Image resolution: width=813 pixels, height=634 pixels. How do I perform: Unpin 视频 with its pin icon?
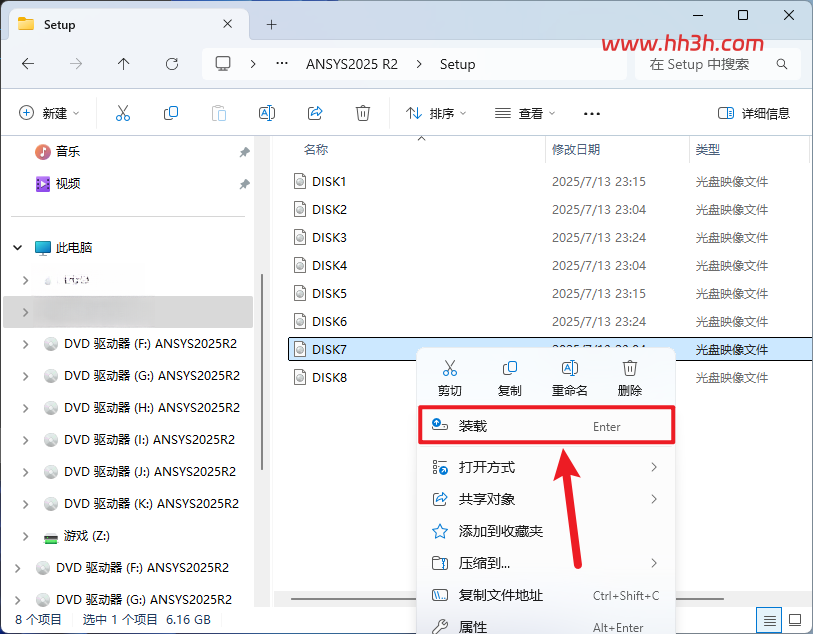[x=244, y=184]
